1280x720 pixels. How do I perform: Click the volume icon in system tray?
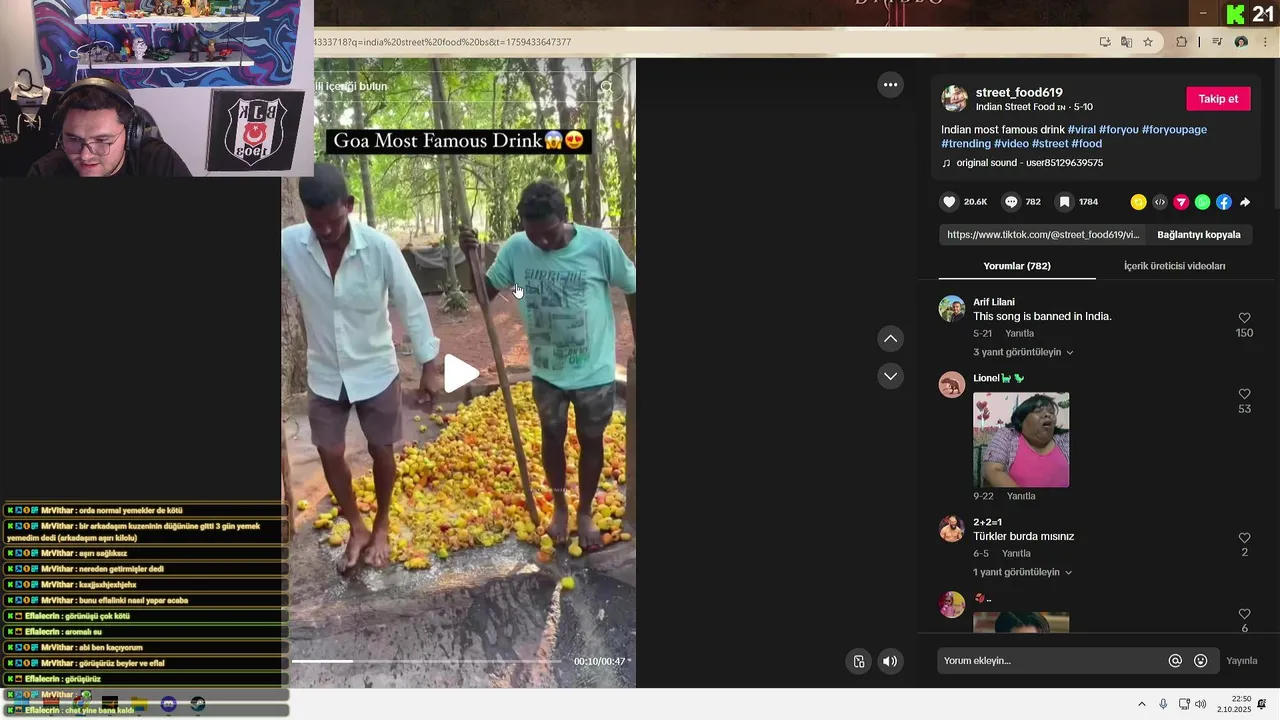pyautogui.click(x=1200, y=704)
